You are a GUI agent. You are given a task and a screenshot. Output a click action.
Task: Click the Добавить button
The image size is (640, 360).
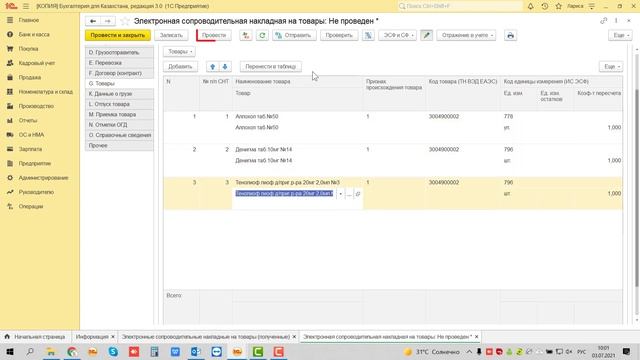point(180,67)
